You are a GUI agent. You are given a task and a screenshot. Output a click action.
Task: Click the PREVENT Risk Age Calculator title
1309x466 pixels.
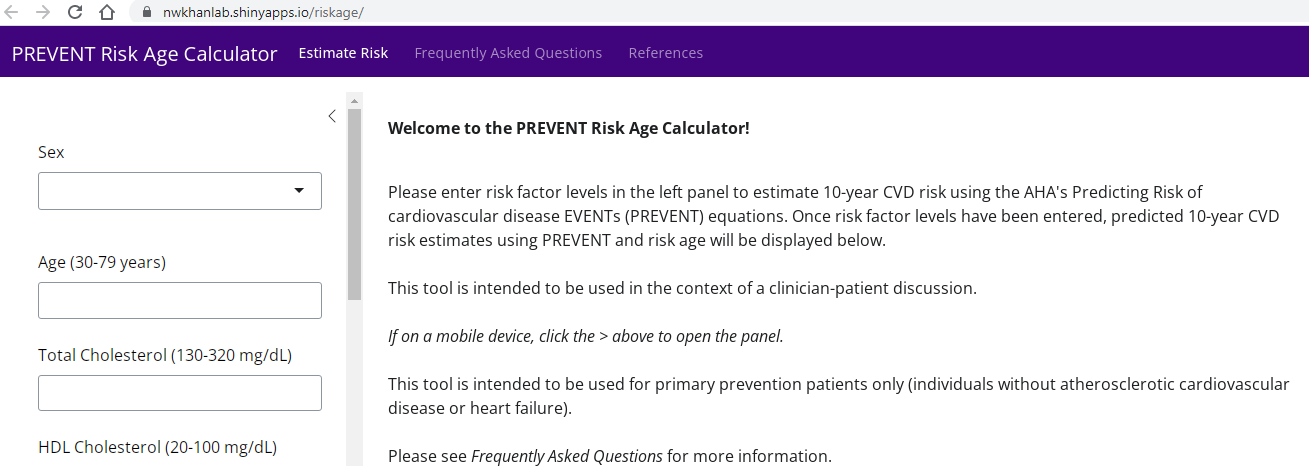pos(144,54)
